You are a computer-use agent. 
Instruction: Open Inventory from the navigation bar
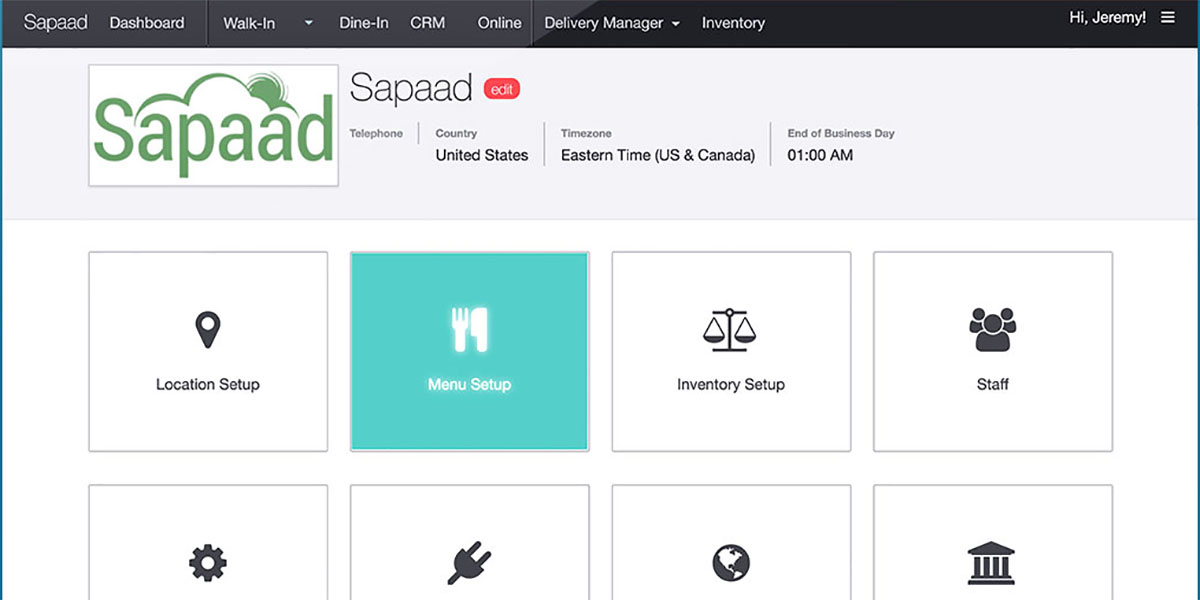733,23
